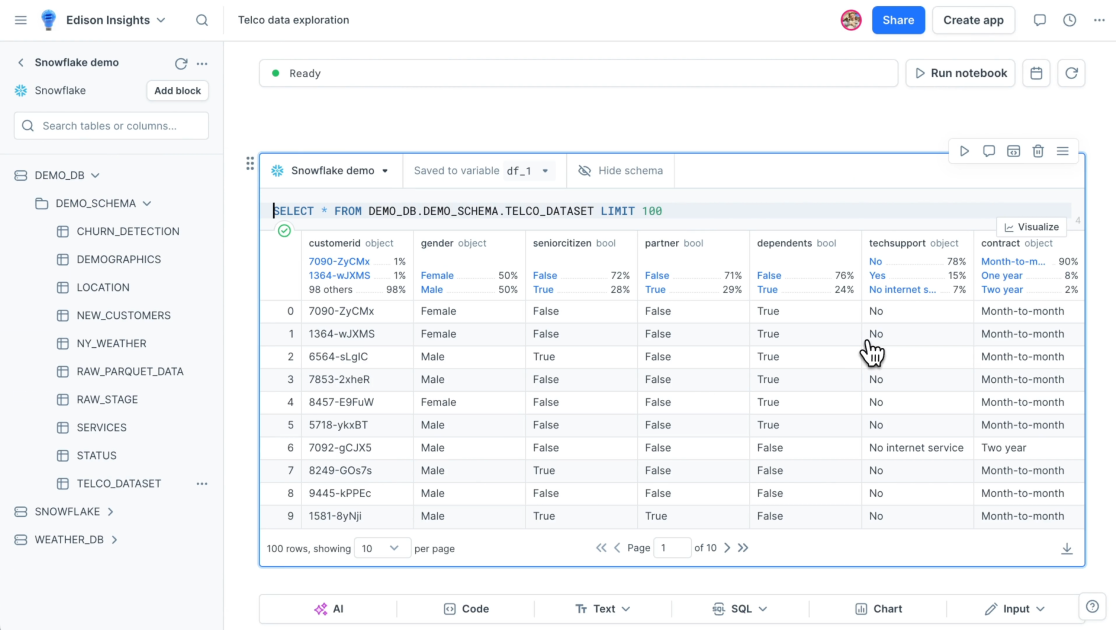Go to first page of results
The height and width of the screenshot is (630, 1116).
pos(601,547)
